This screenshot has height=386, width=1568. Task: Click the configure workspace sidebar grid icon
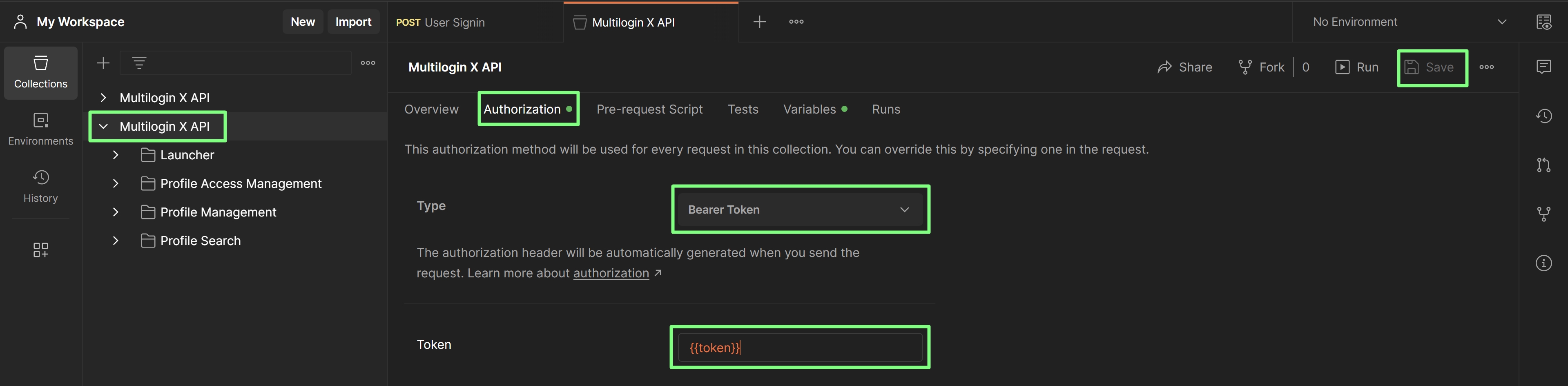pos(41,250)
